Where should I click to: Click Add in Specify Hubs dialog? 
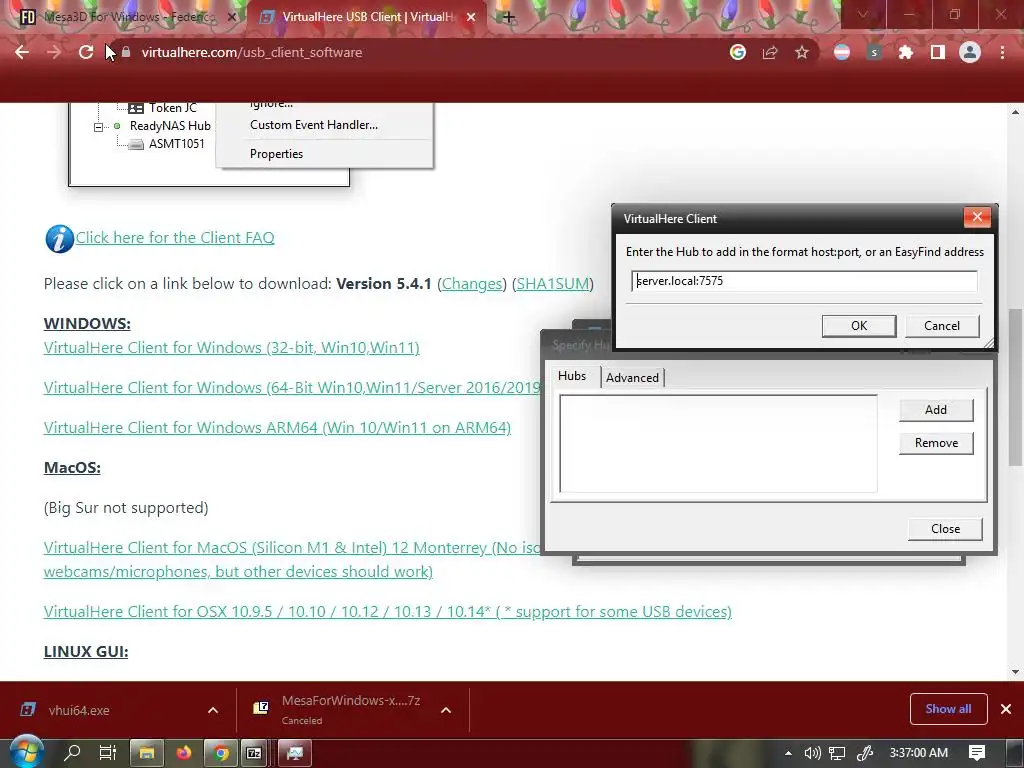coord(936,409)
